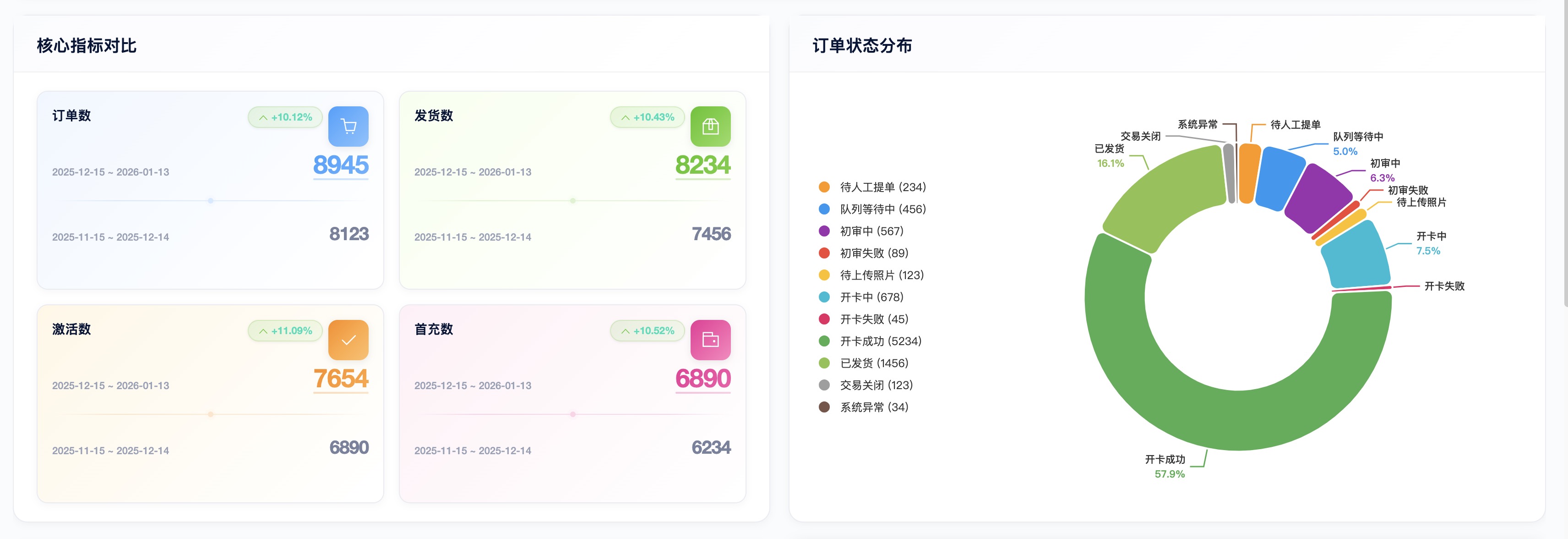Click the wallet icon on 首充数 card

(x=710, y=340)
